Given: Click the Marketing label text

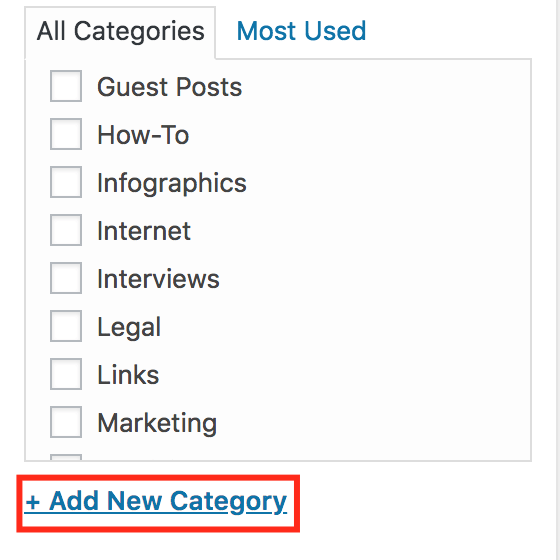Looking at the screenshot, I should coord(157,424).
